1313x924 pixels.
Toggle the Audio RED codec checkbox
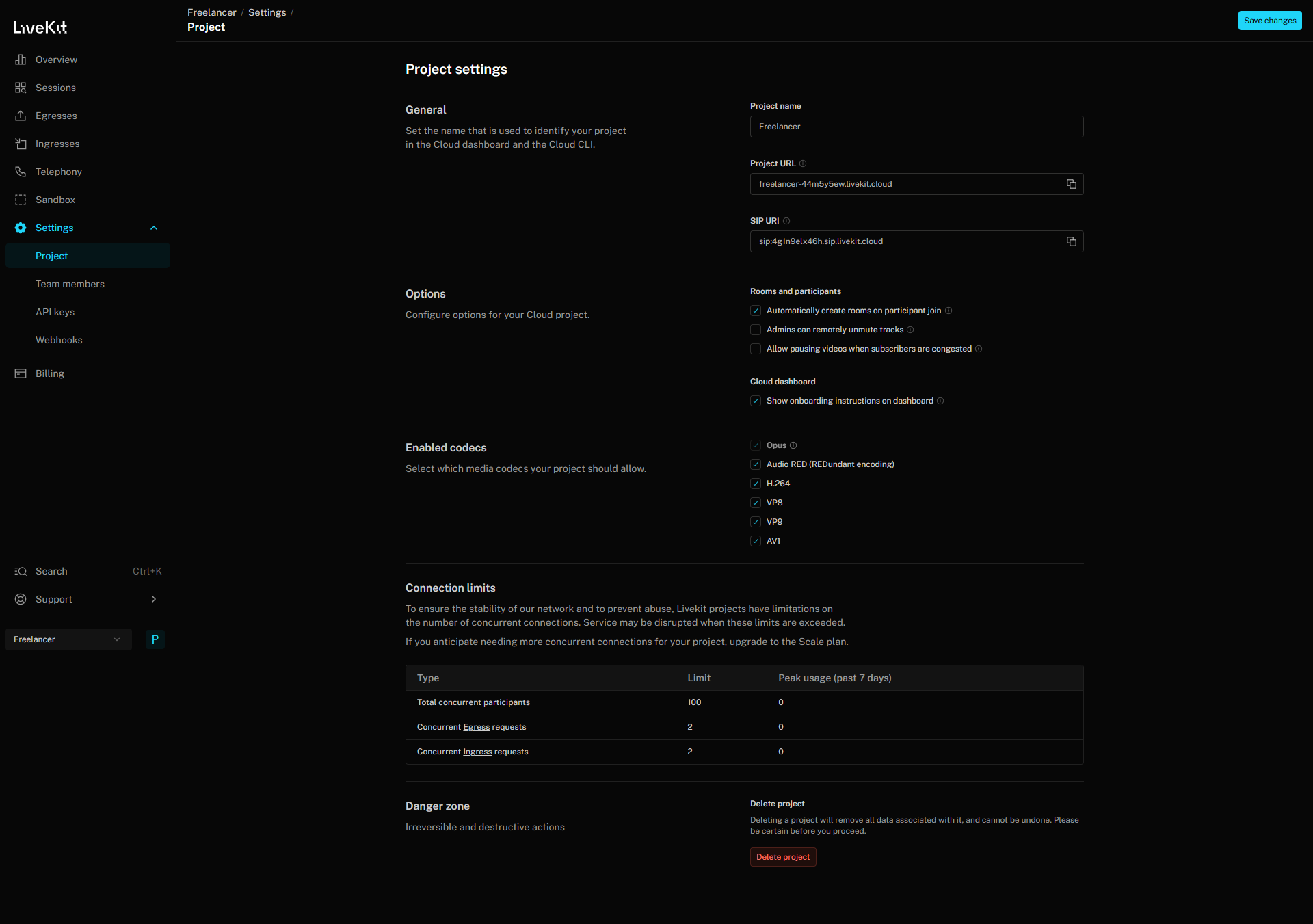click(x=756, y=464)
